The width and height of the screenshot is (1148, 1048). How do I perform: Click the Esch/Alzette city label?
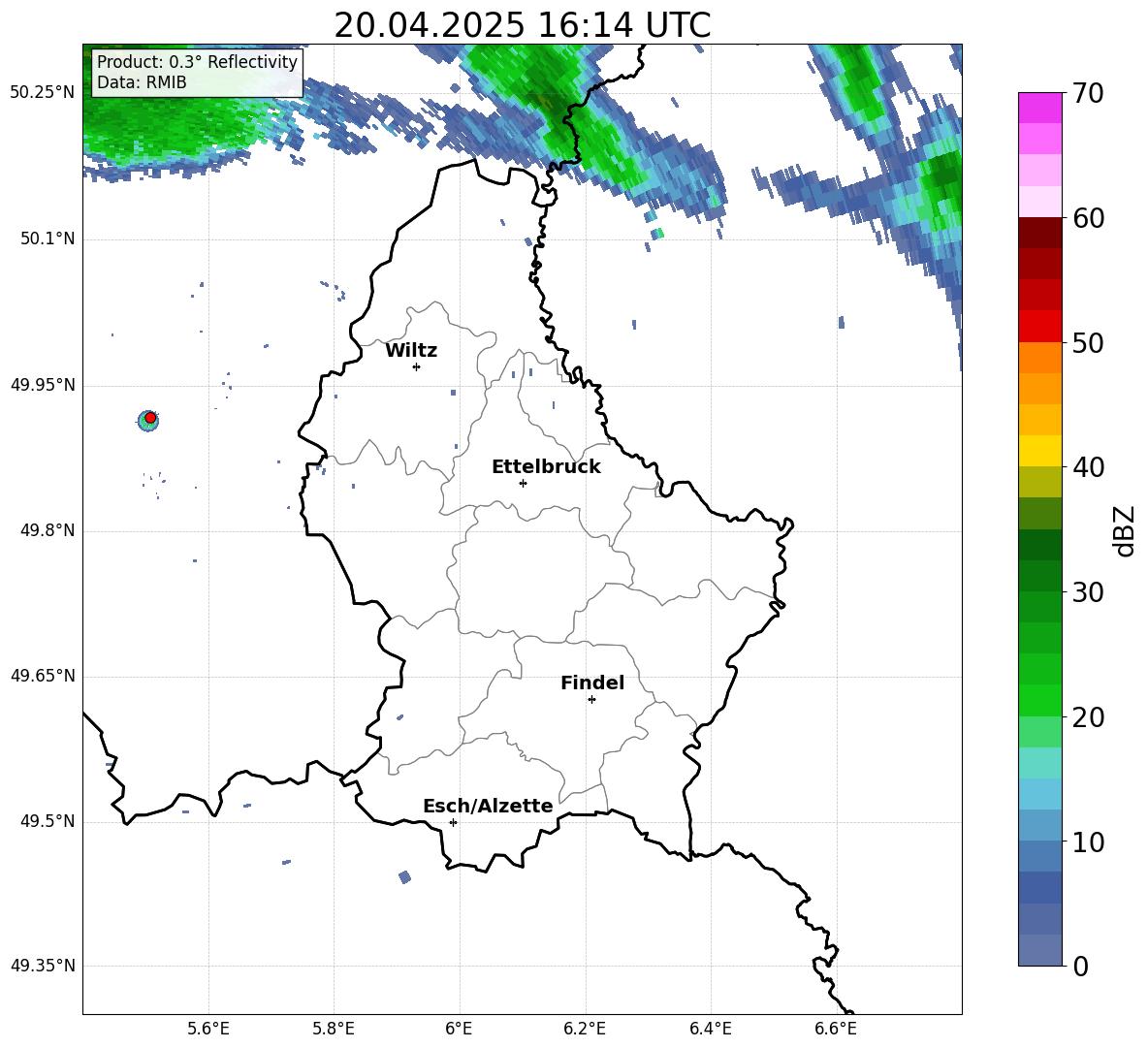pos(489,806)
